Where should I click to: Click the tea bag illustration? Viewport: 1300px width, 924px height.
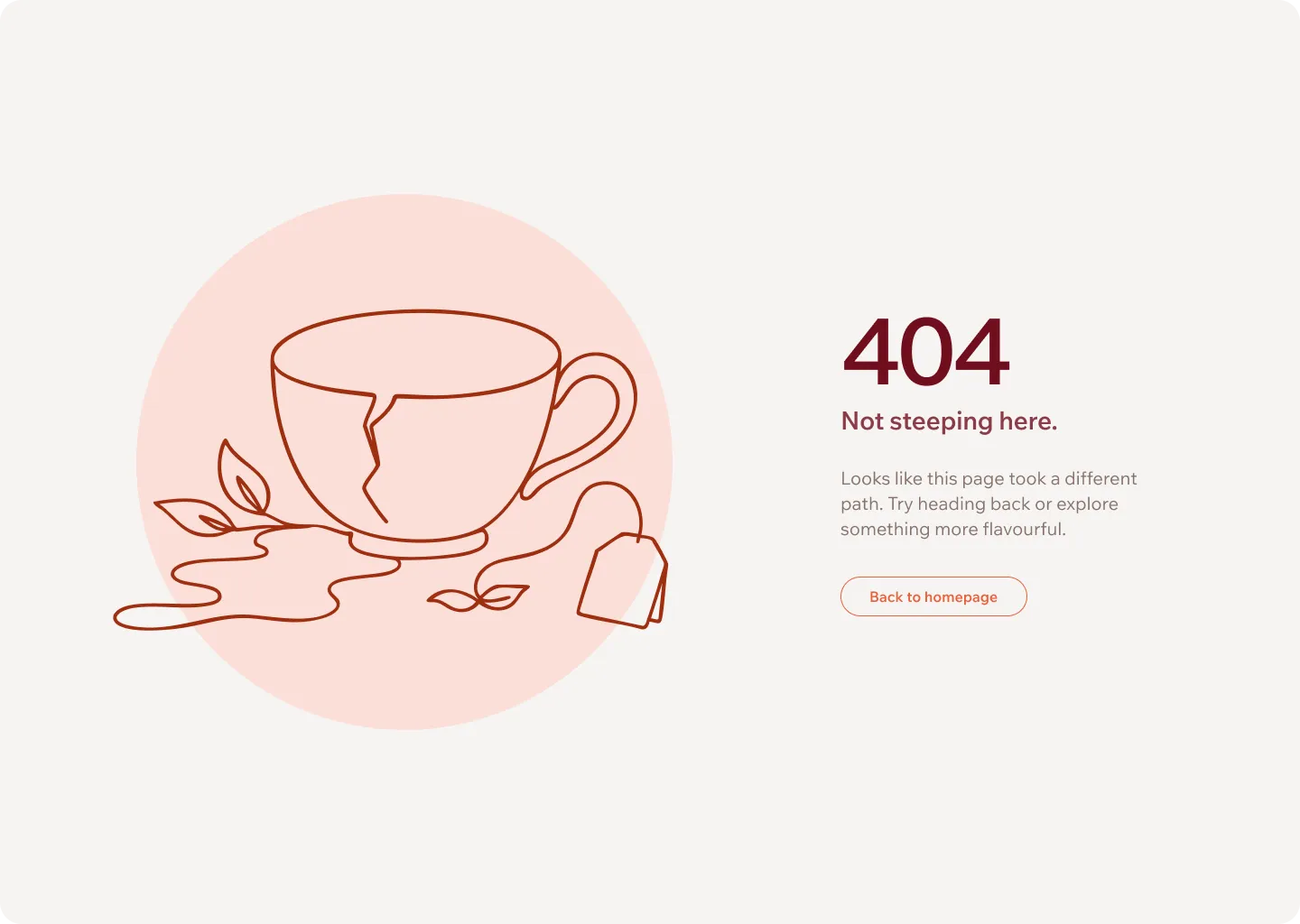pos(622,580)
